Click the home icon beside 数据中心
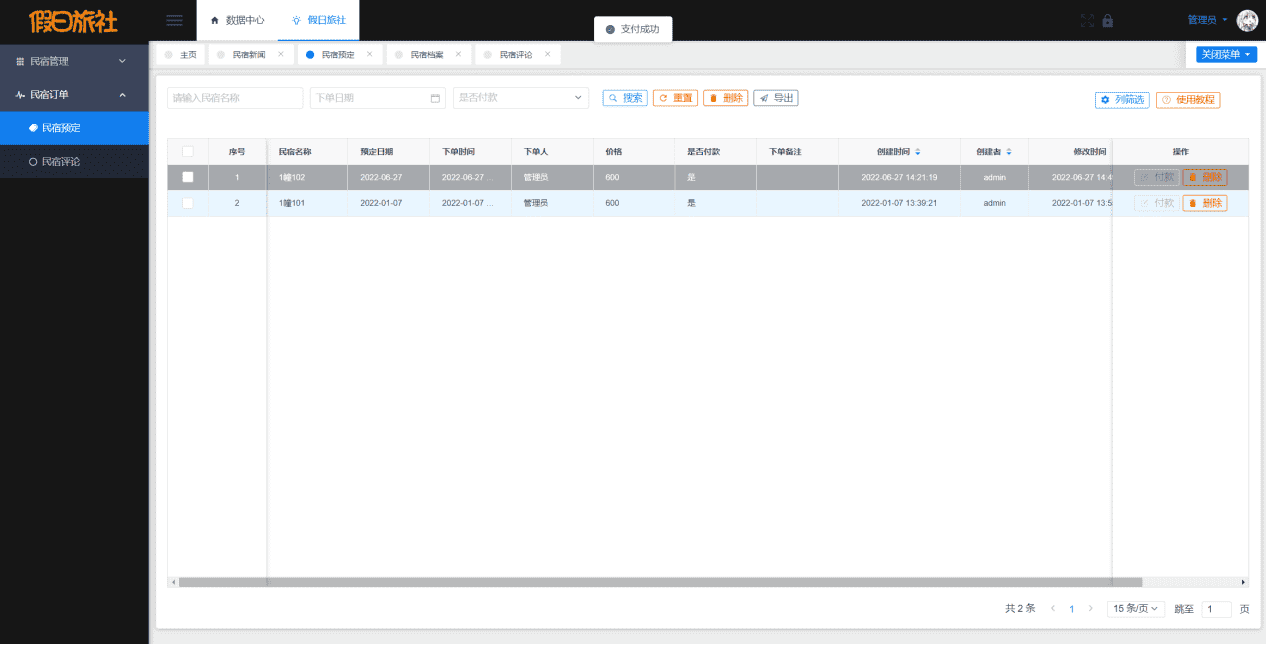Viewport: 1266px width, 645px height. [214, 20]
